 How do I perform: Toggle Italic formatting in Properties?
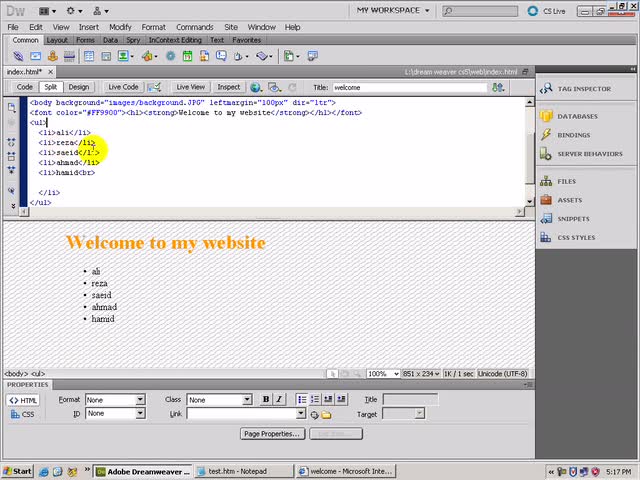tap(279, 399)
